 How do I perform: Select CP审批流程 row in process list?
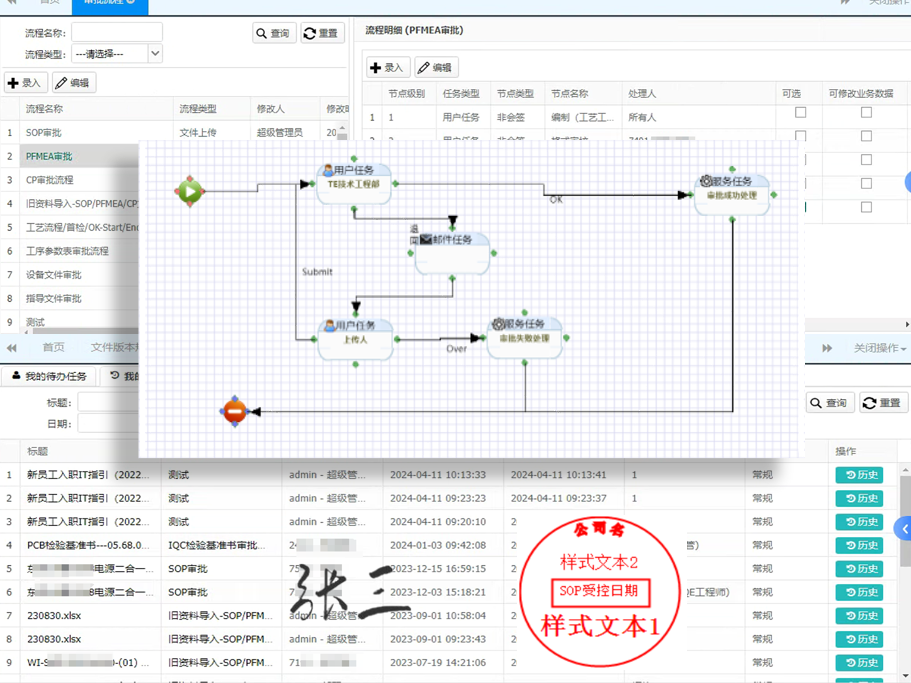(x=70, y=180)
